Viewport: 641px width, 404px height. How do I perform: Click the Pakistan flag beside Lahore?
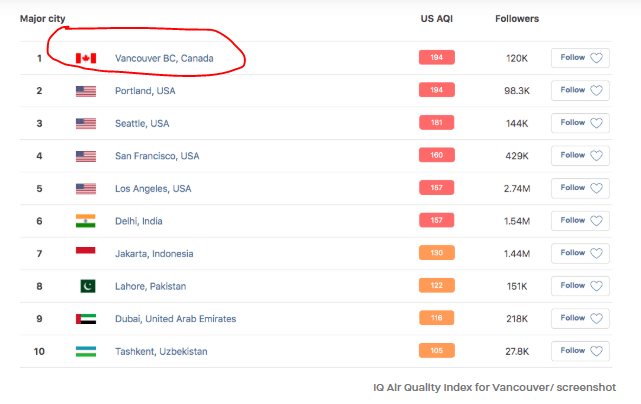(x=87, y=286)
